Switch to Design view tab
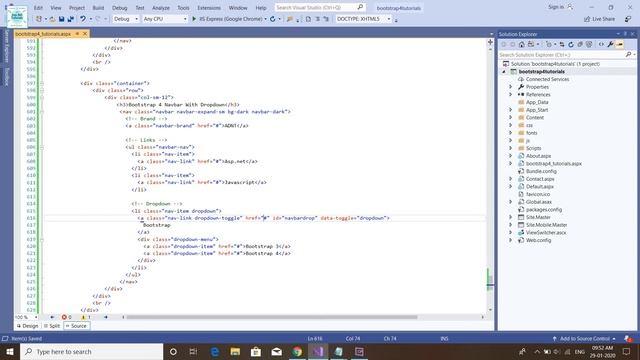640x360 pixels. coord(28,326)
